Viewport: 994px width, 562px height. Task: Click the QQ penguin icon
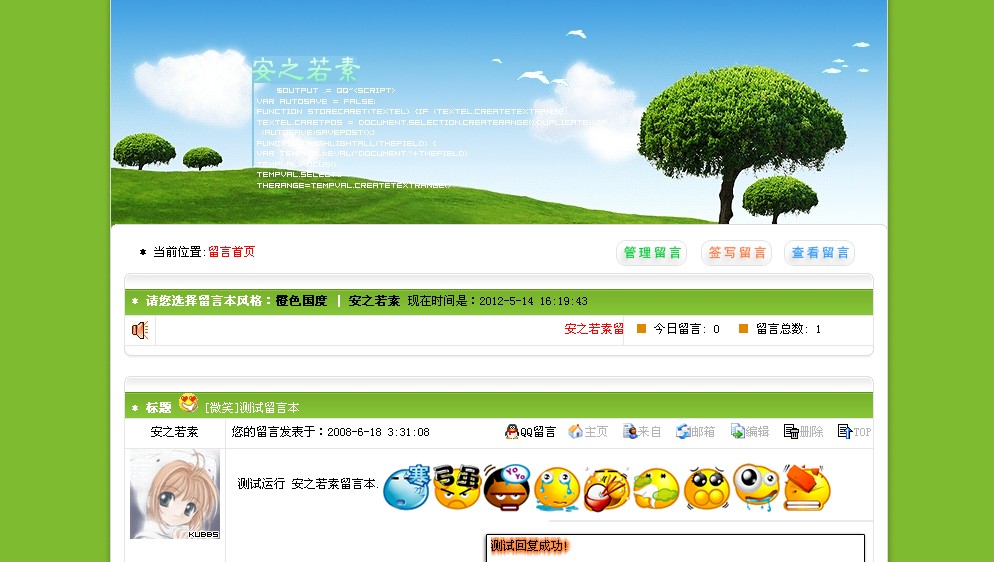point(512,431)
